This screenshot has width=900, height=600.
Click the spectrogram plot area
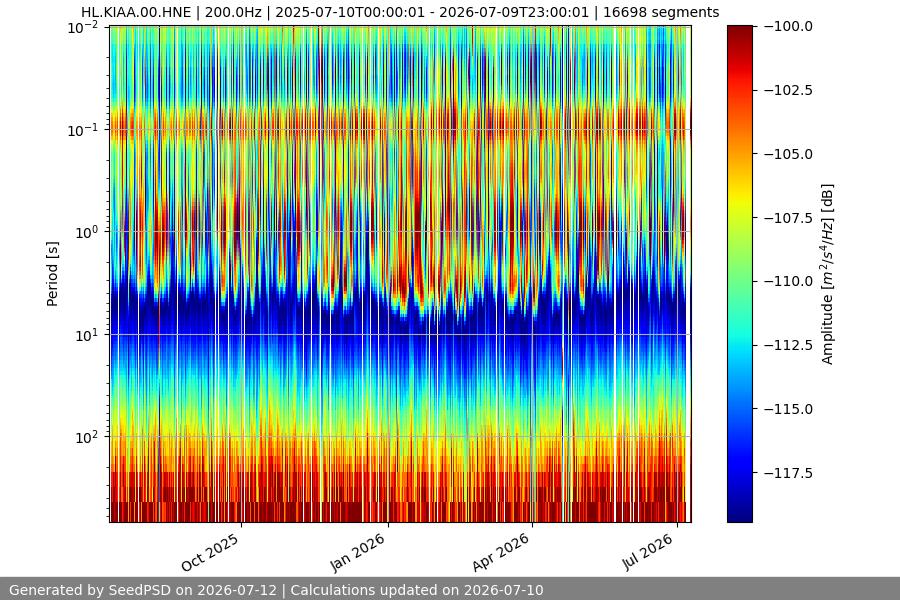(x=401, y=274)
